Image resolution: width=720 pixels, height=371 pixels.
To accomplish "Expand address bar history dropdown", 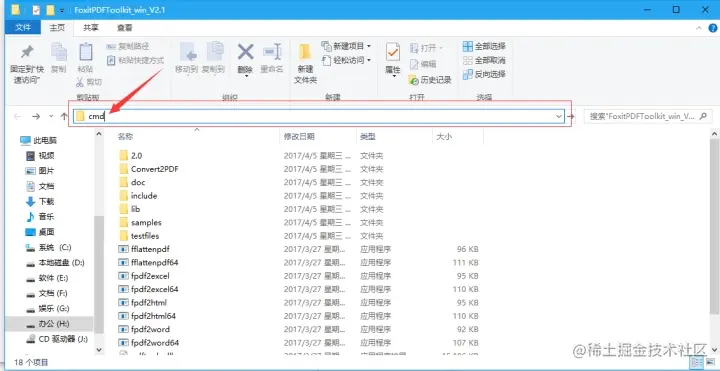I will [x=559, y=117].
